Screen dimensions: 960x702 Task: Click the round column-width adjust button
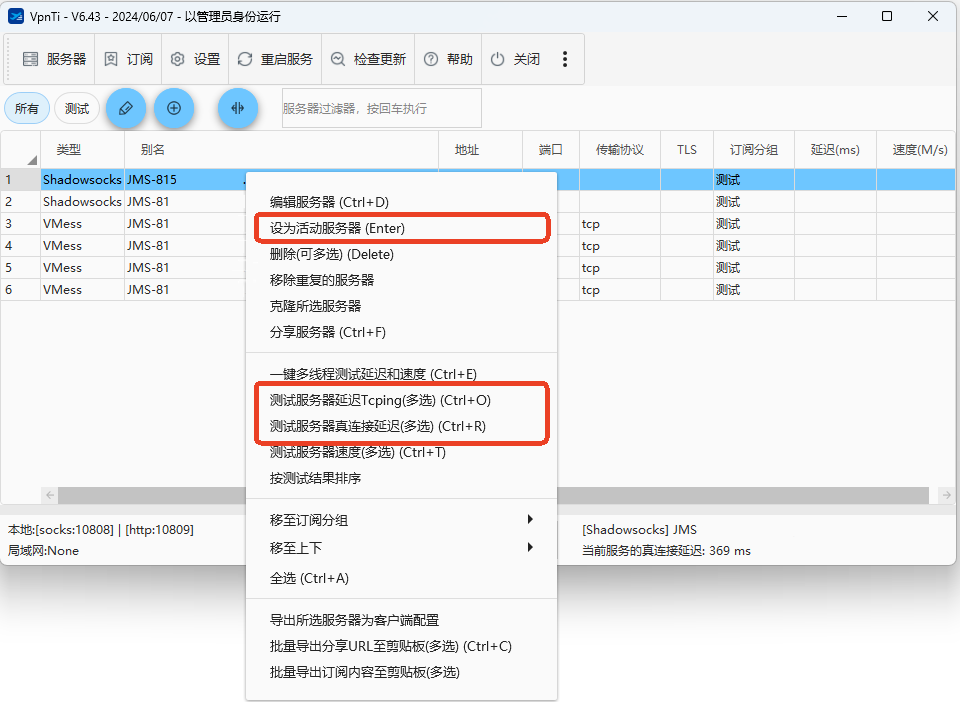click(238, 108)
